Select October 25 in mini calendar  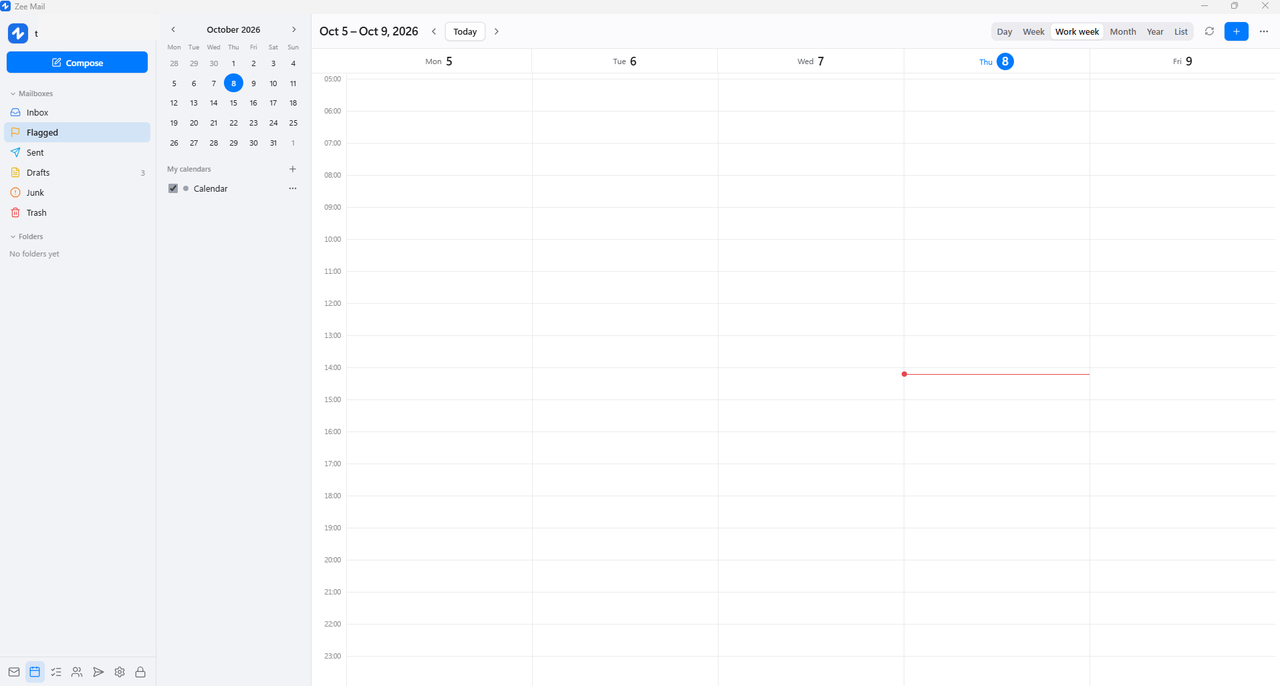[293, 123]
